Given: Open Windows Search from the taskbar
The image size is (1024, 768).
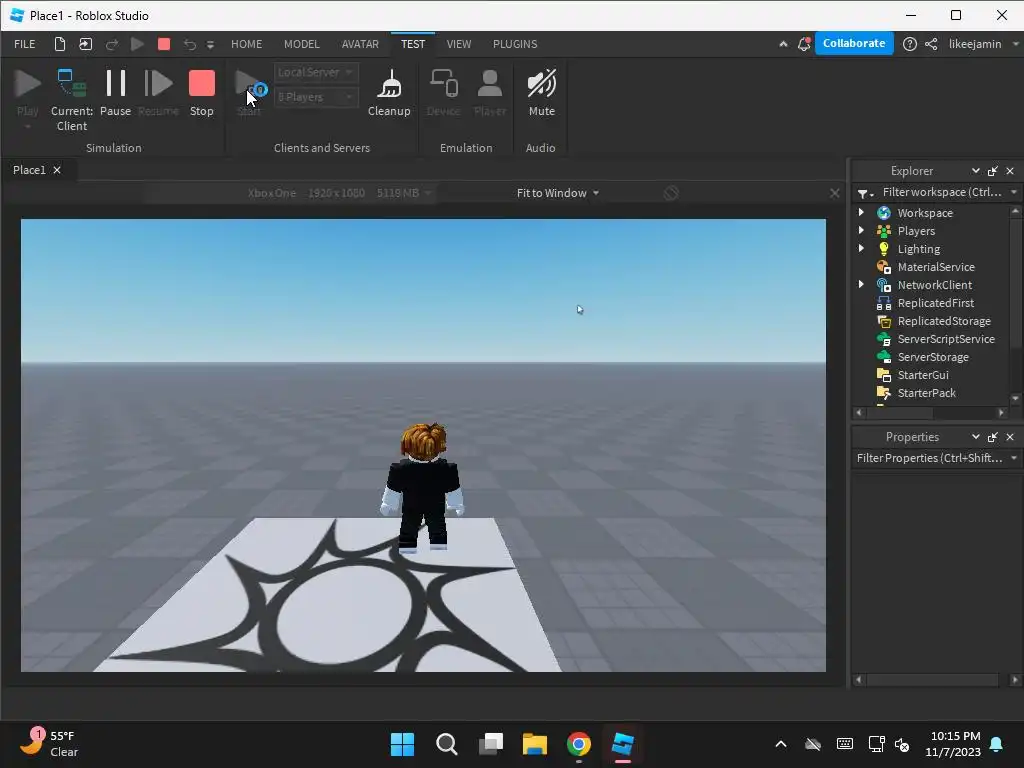Looking at the screenshot, I should tap(447, 744).
